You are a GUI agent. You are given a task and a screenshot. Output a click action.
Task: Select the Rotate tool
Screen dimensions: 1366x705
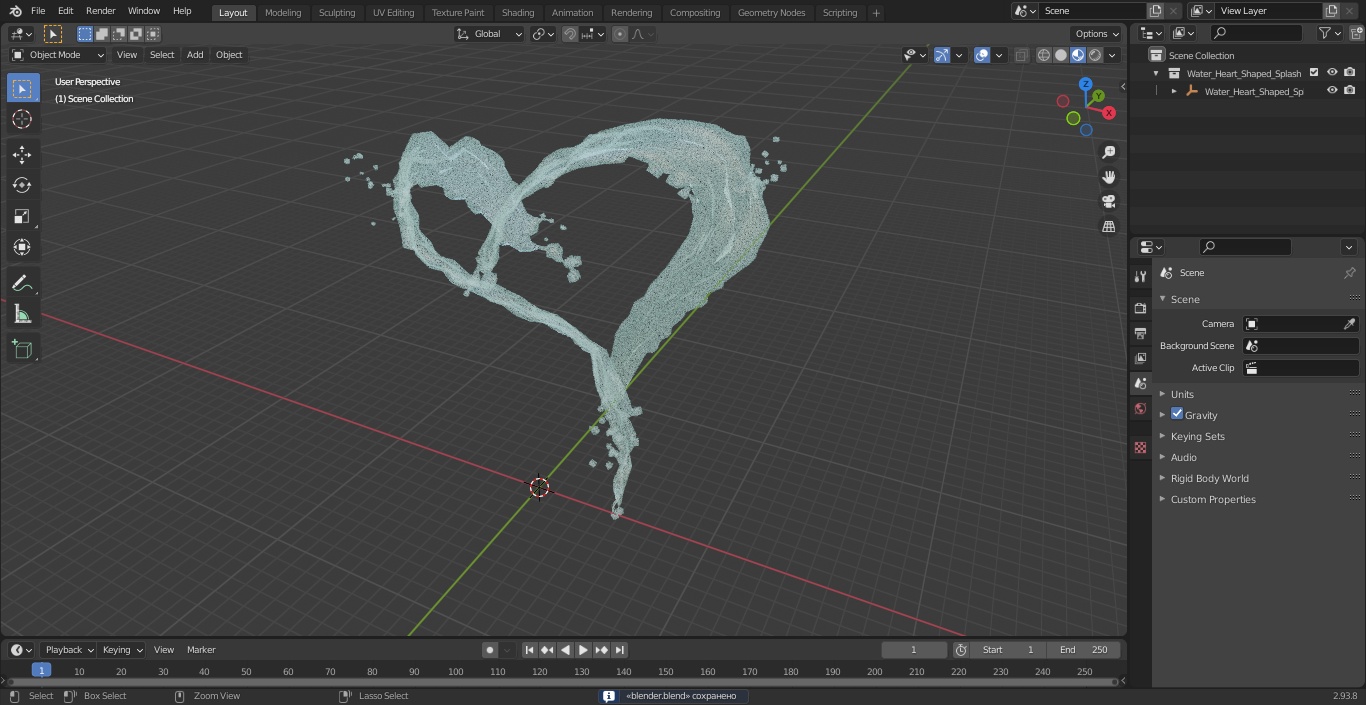(23, 185)
